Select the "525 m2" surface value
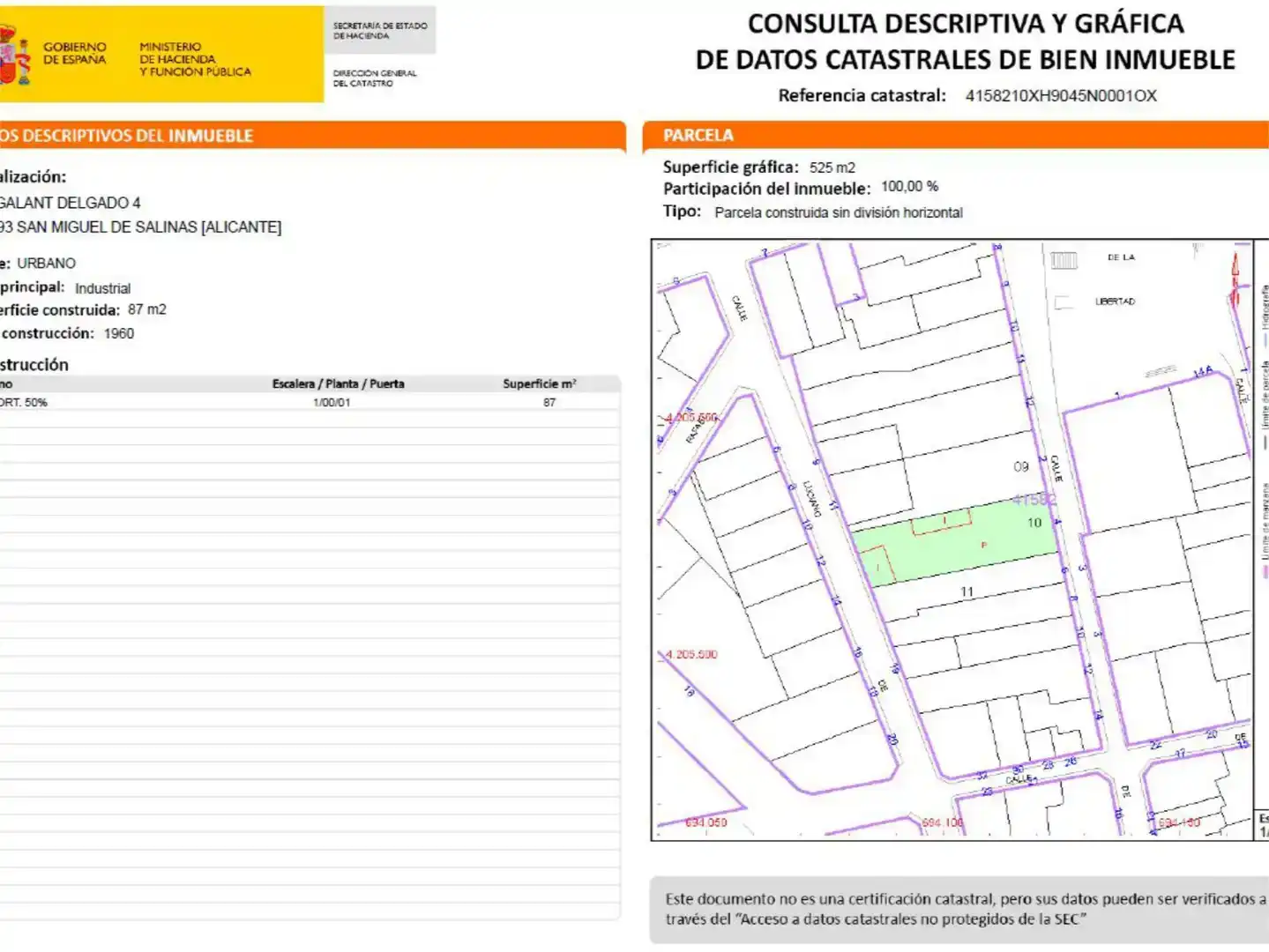 click(x=832, y=167)
